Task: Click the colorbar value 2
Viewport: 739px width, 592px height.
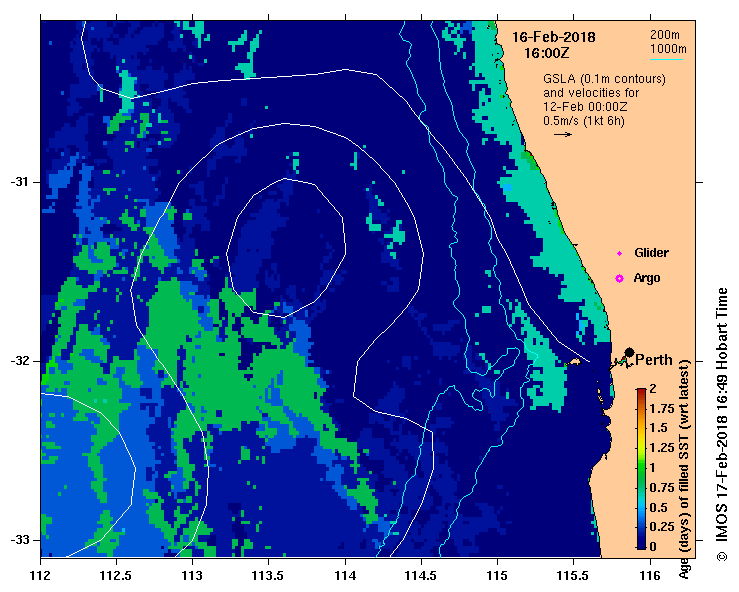Action: (653, 389)
